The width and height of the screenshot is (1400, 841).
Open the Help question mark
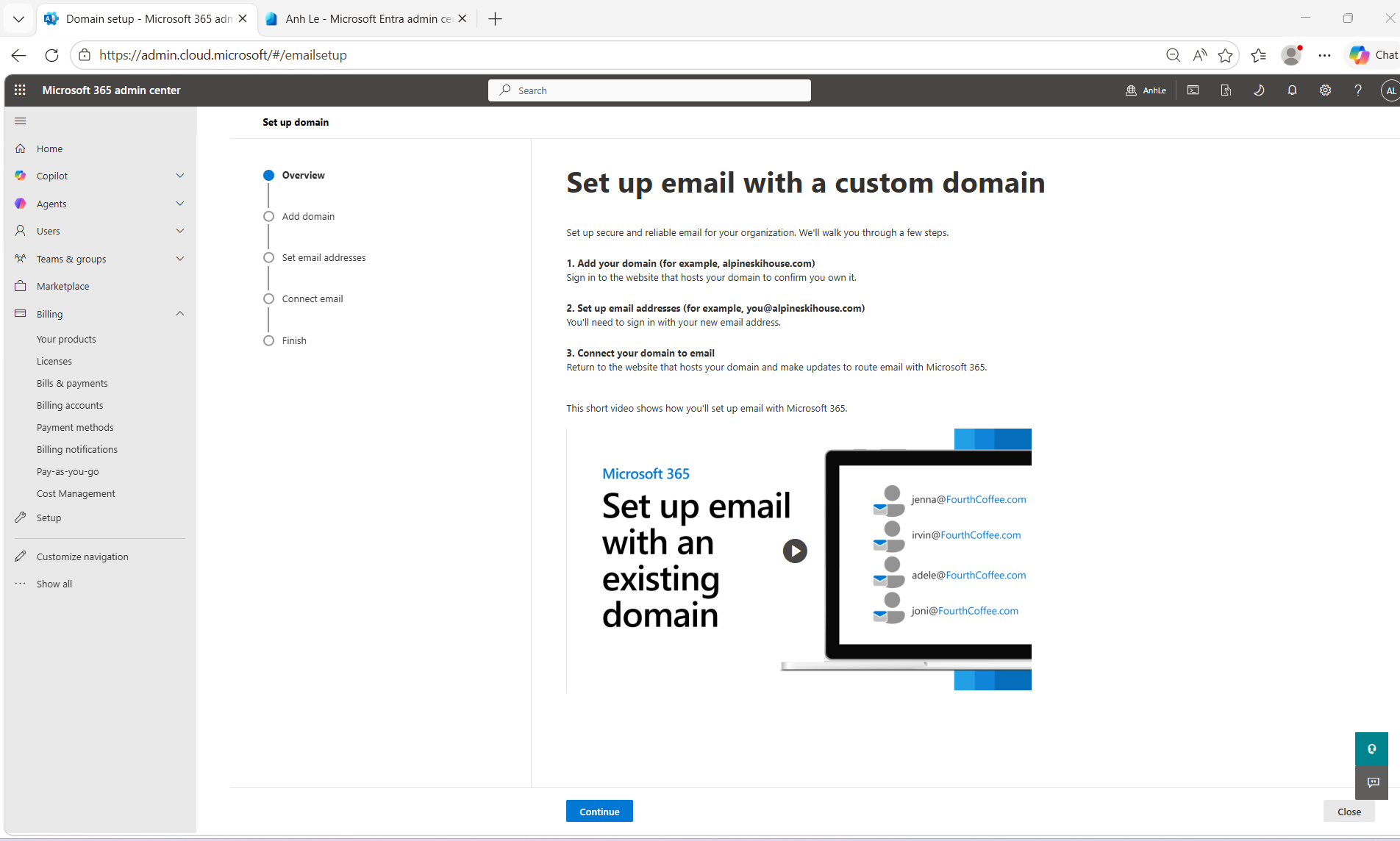[1358, 90]
